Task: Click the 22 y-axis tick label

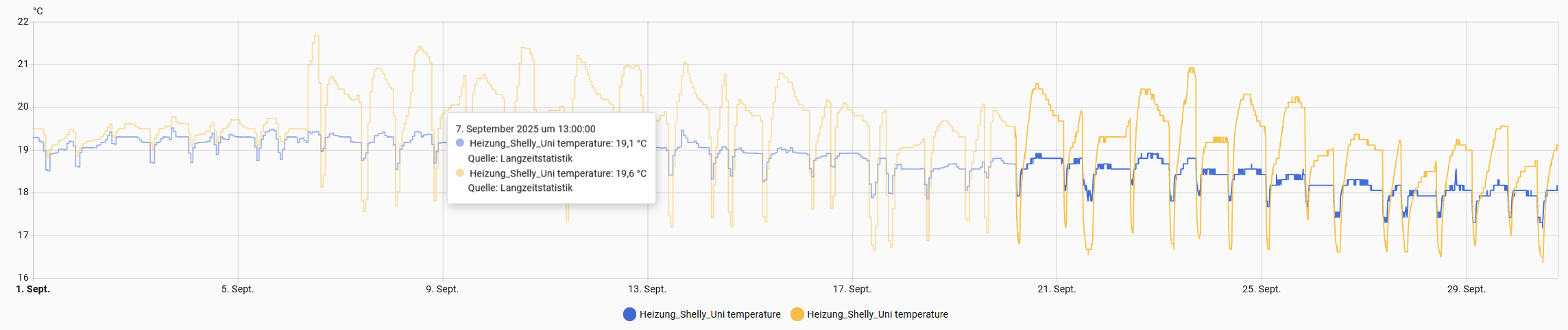Action: (23, 22)
